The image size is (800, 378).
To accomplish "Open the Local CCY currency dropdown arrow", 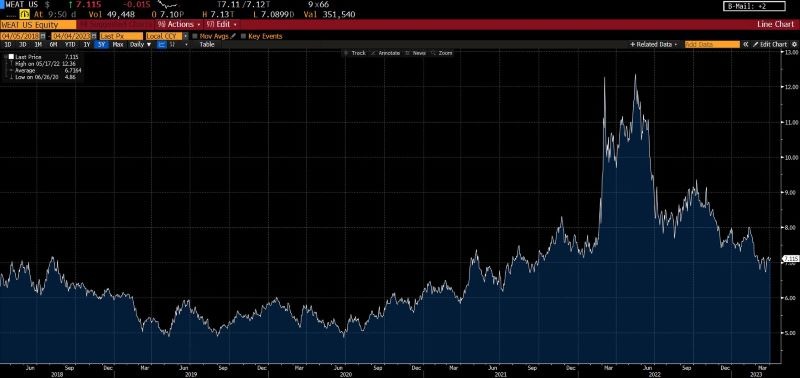I will 186,36.
